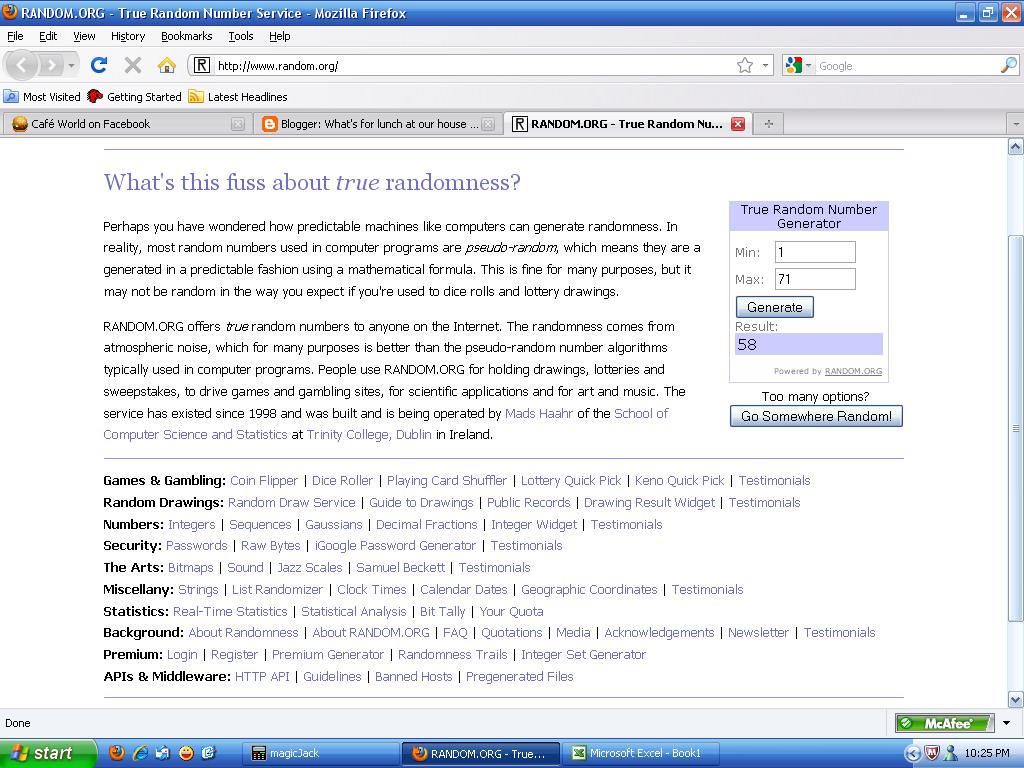This screenshot has height=768, width=1024.
Task: Open Powered by RANDOM.ORG link
Action: coord(853,371)
